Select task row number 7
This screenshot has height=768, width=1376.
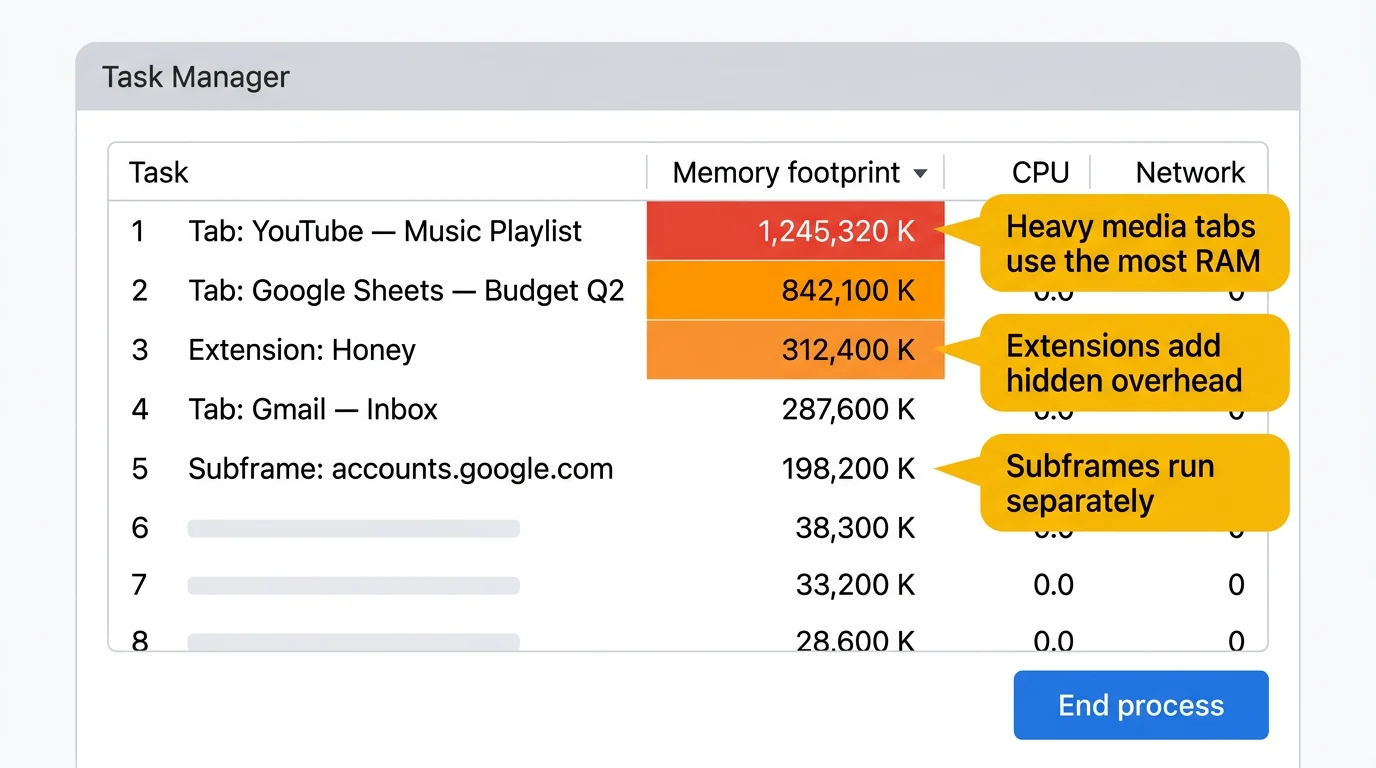354,585
